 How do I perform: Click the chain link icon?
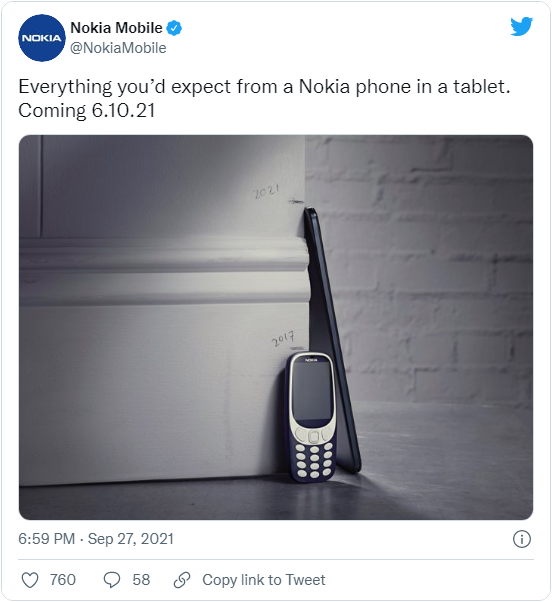(x=182, y=580)
